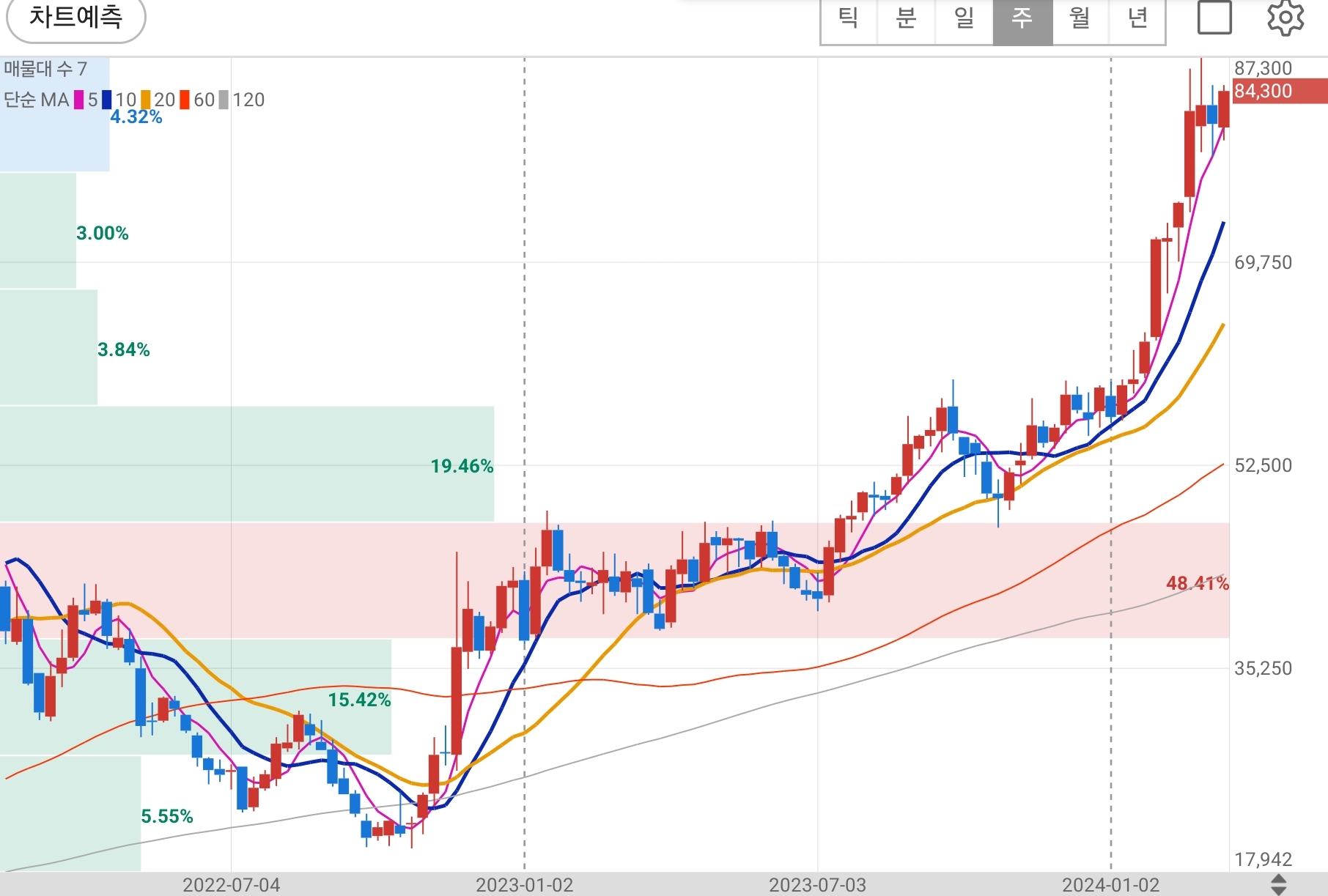Switch to the 분 minute chart tab

point(907,19)
